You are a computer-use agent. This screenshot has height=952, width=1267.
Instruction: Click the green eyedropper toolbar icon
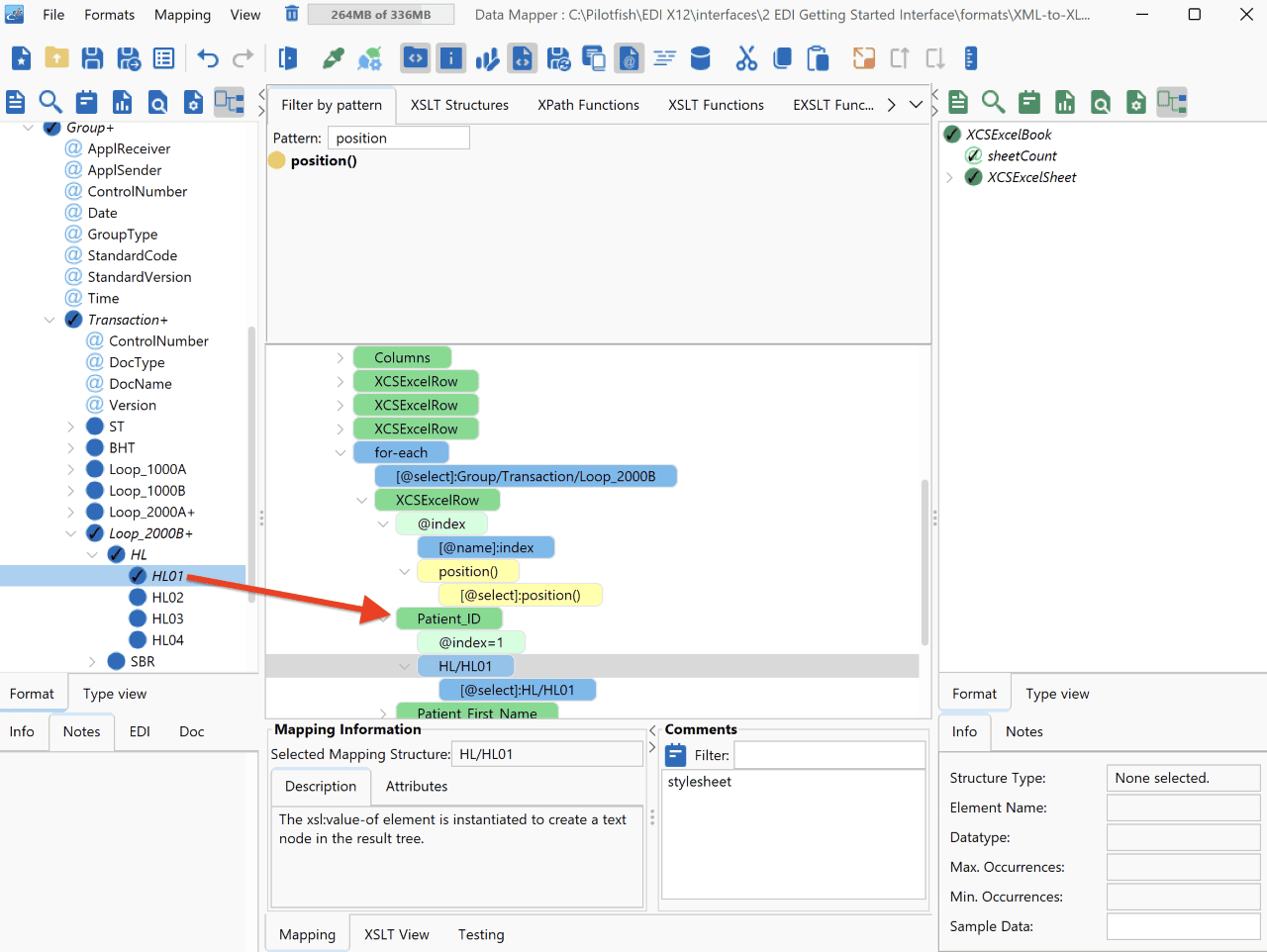334,58
